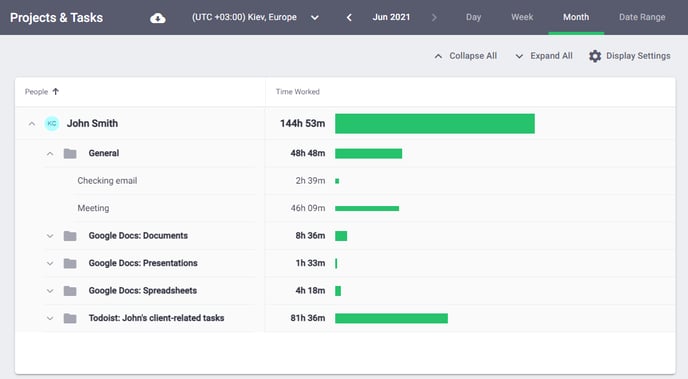
Task: Click the General folder icon
Action: 70,154
